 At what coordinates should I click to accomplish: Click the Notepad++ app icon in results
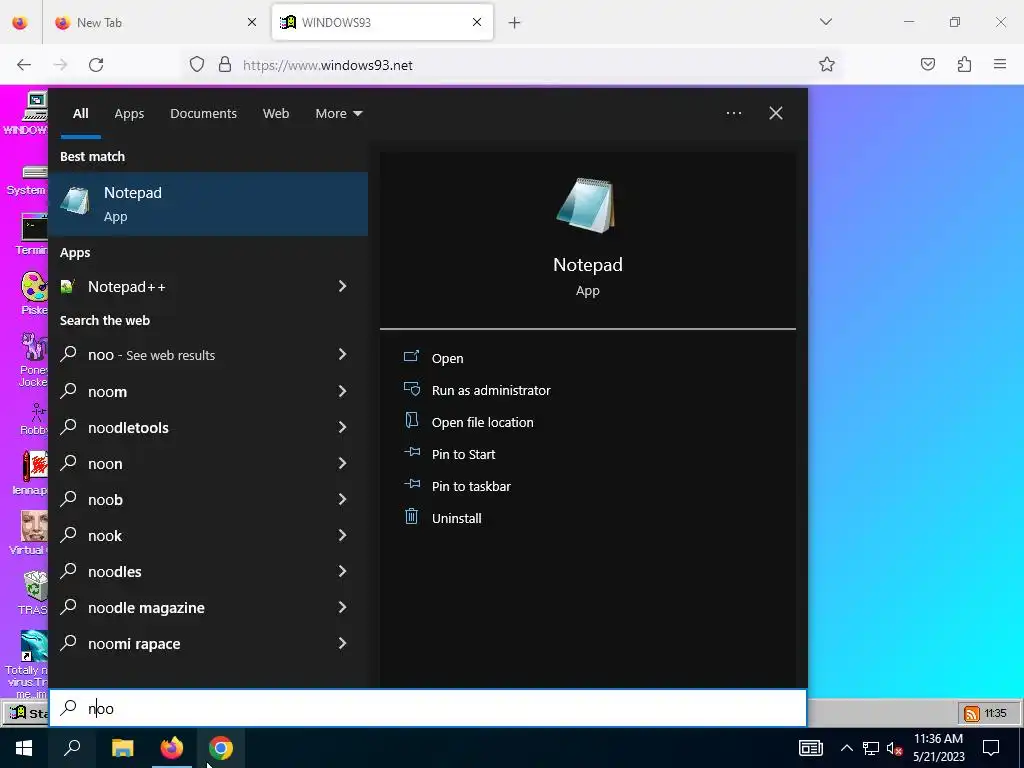(x=67, y=286)
